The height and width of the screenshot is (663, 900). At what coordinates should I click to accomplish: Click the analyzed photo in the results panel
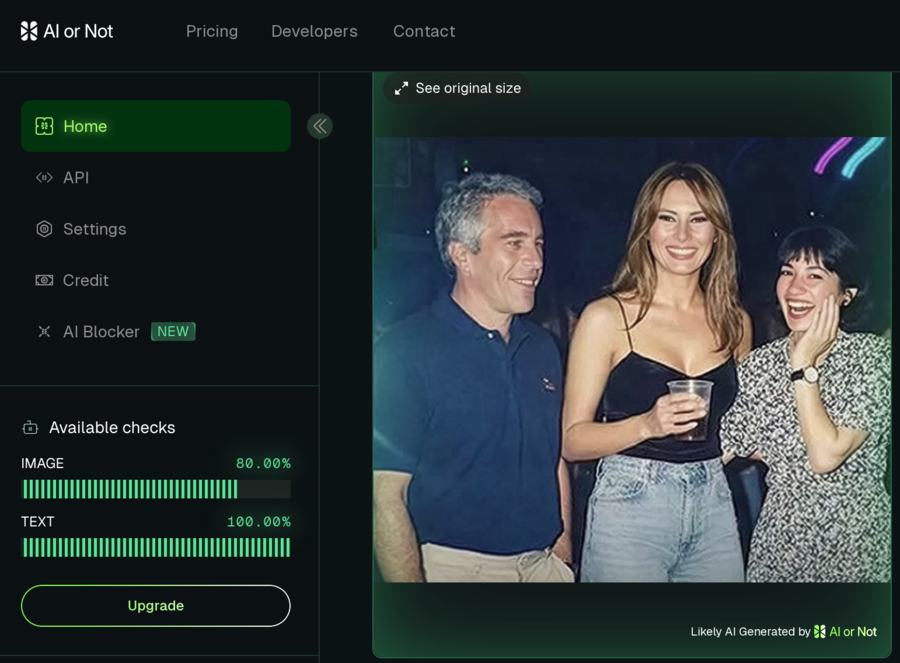pos(631,359)
